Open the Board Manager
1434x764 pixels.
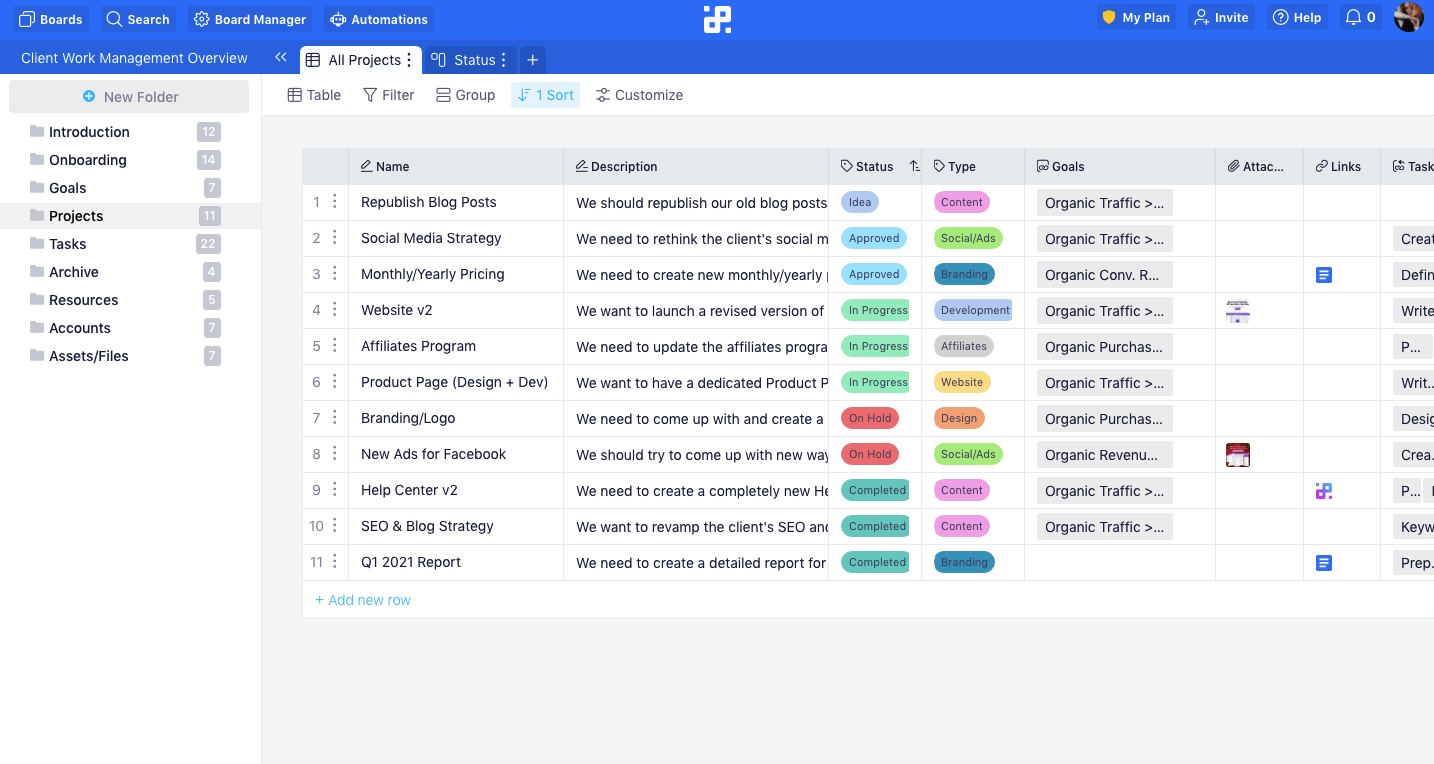pyautogui.click(x=249, y=18)
